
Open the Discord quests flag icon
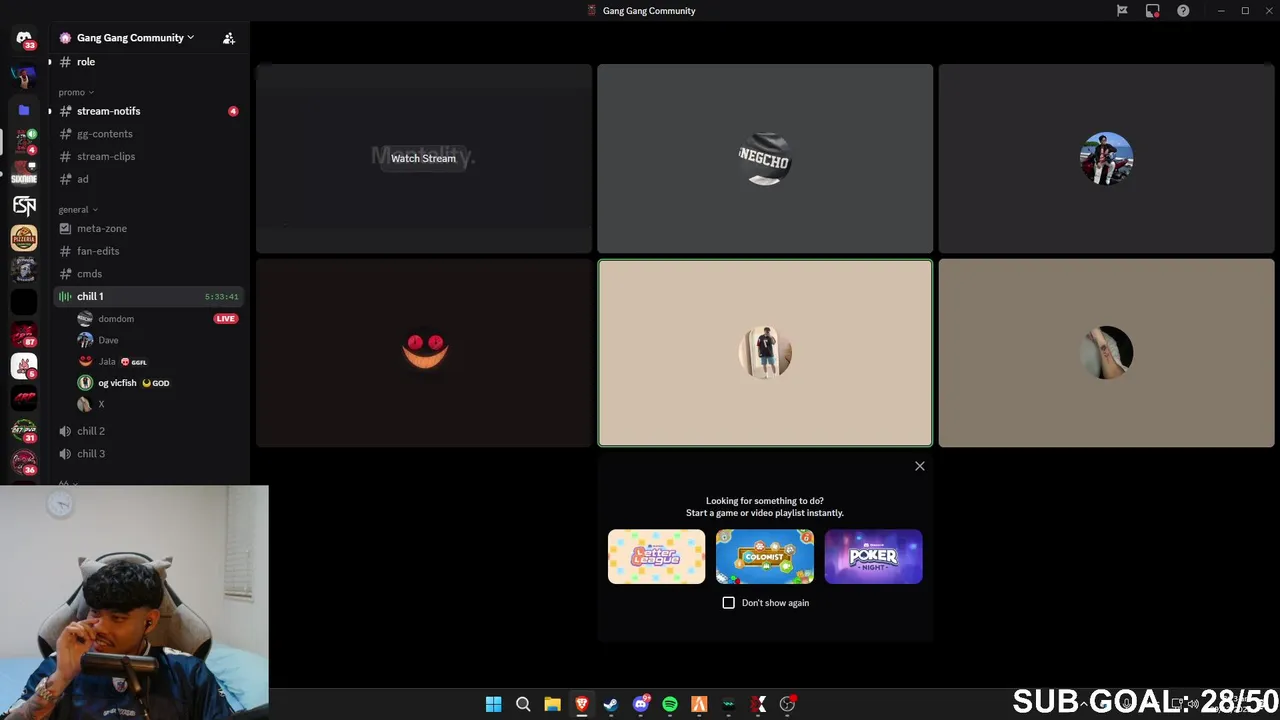[x=1122, y=11]
